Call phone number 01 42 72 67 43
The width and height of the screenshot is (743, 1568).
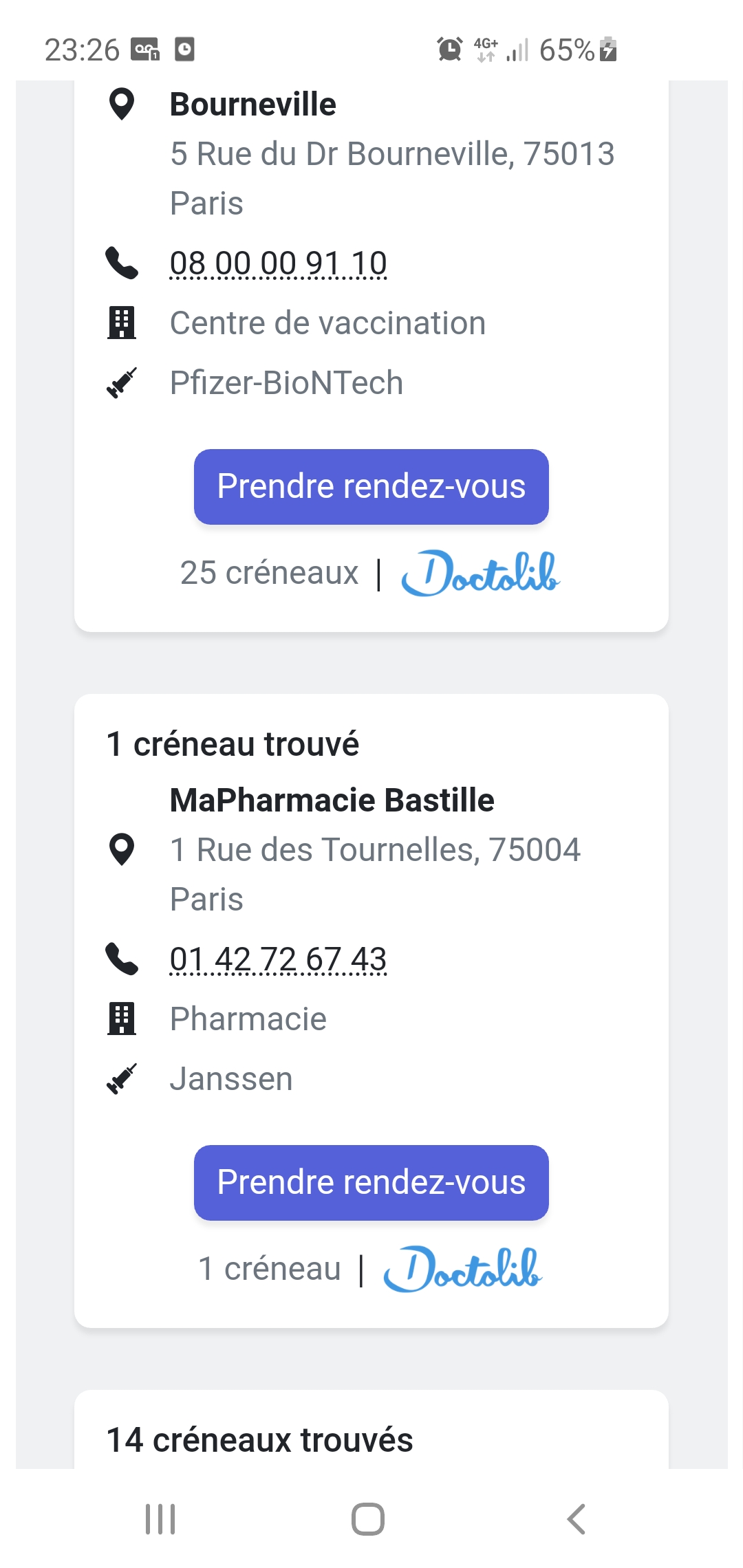pos(278,959)
